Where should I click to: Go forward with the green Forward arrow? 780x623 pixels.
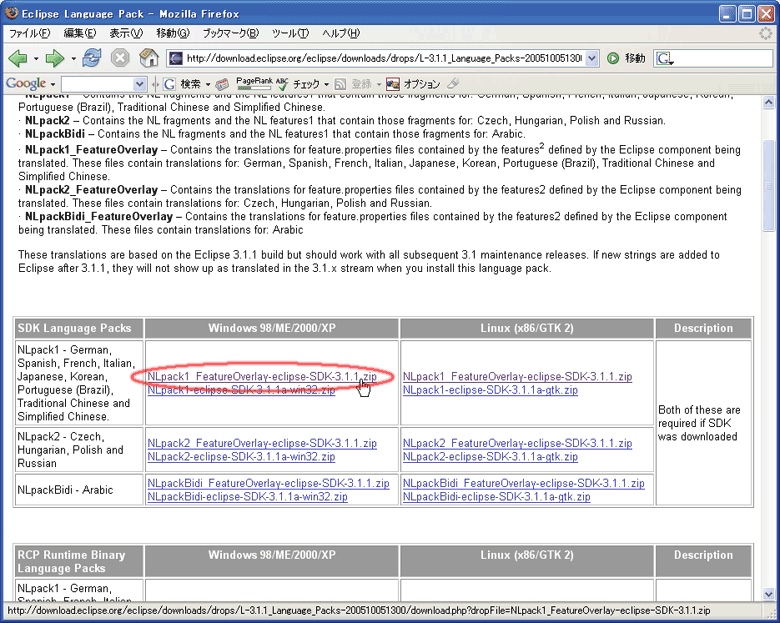click(55, 59)
